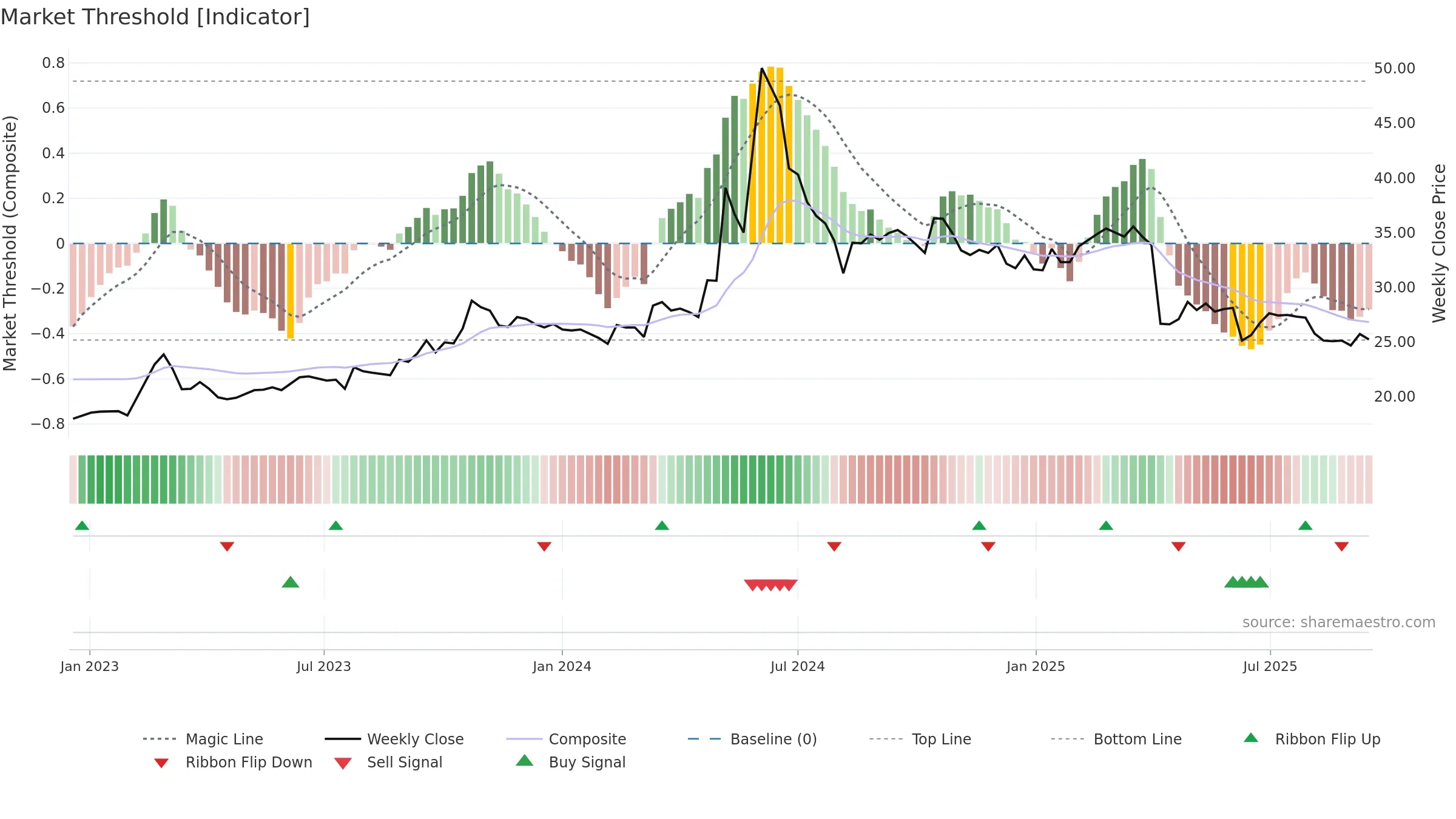Image resolution: width=1456 pixels, height=819 pixels.
Task: Click the Jan 2023 axis label
Action: point(90,666)
